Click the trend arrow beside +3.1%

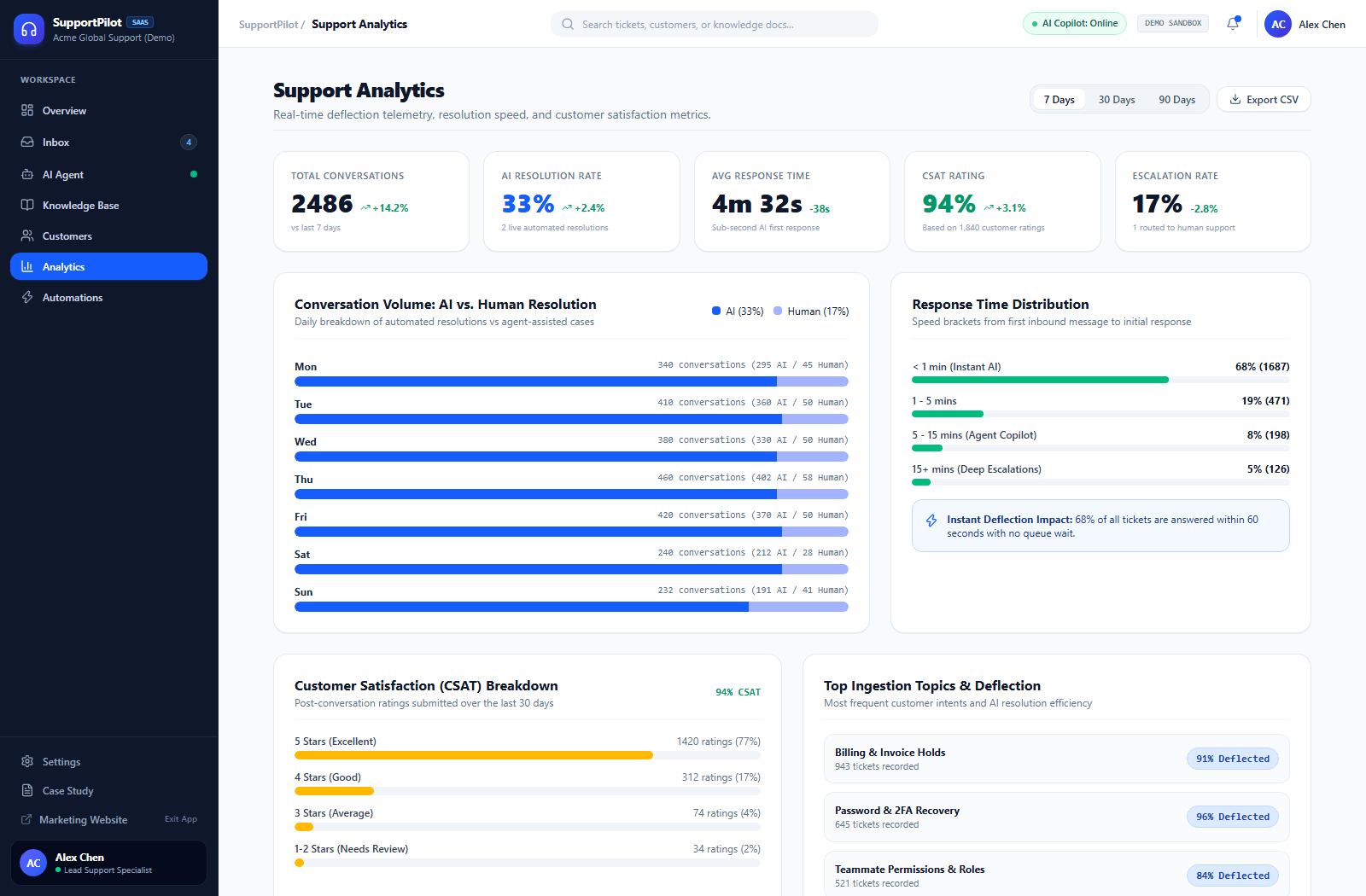(989, 207)
